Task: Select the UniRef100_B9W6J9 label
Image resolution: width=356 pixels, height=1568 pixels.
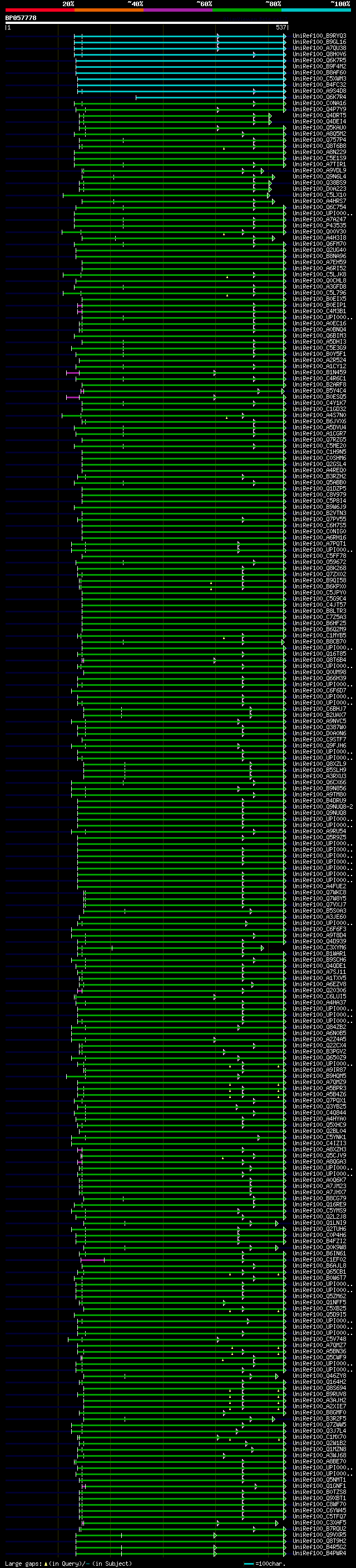Action: (x=319, y=507)
